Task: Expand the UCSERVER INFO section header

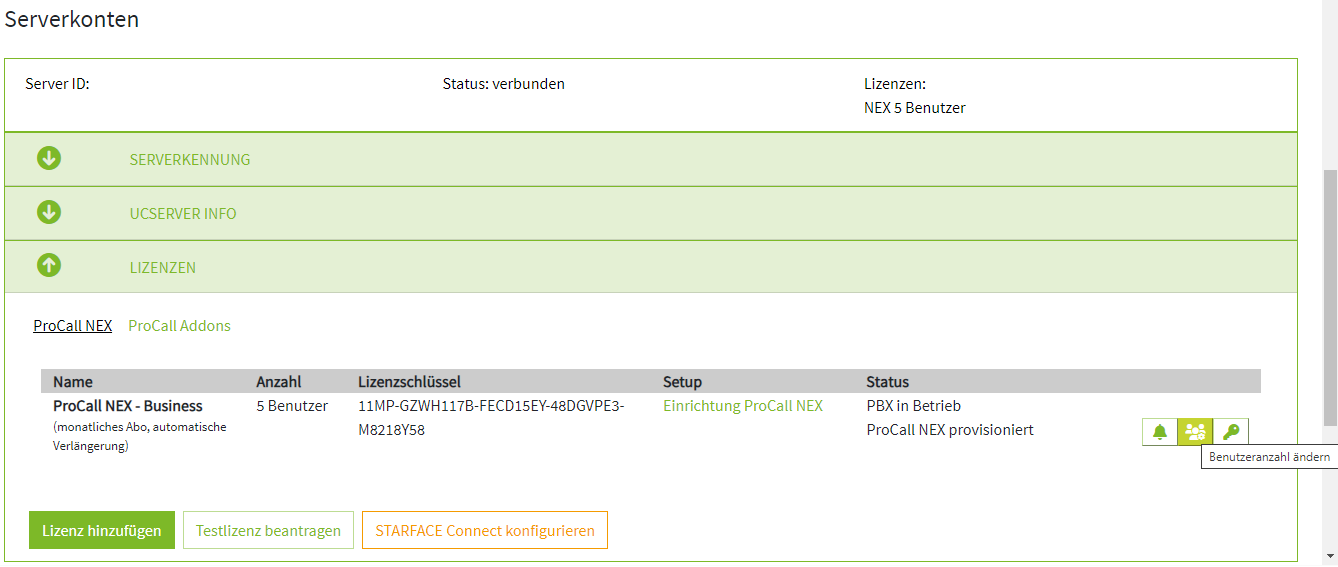Action: pyautogui.click(x=183, y=214)
